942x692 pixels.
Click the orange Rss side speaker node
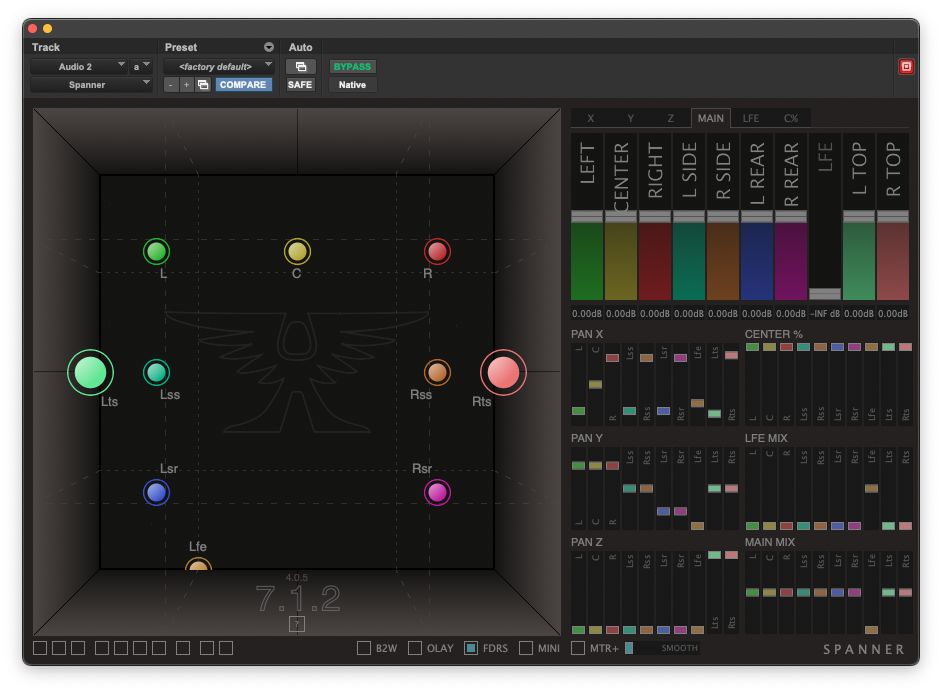coord(437,373)
